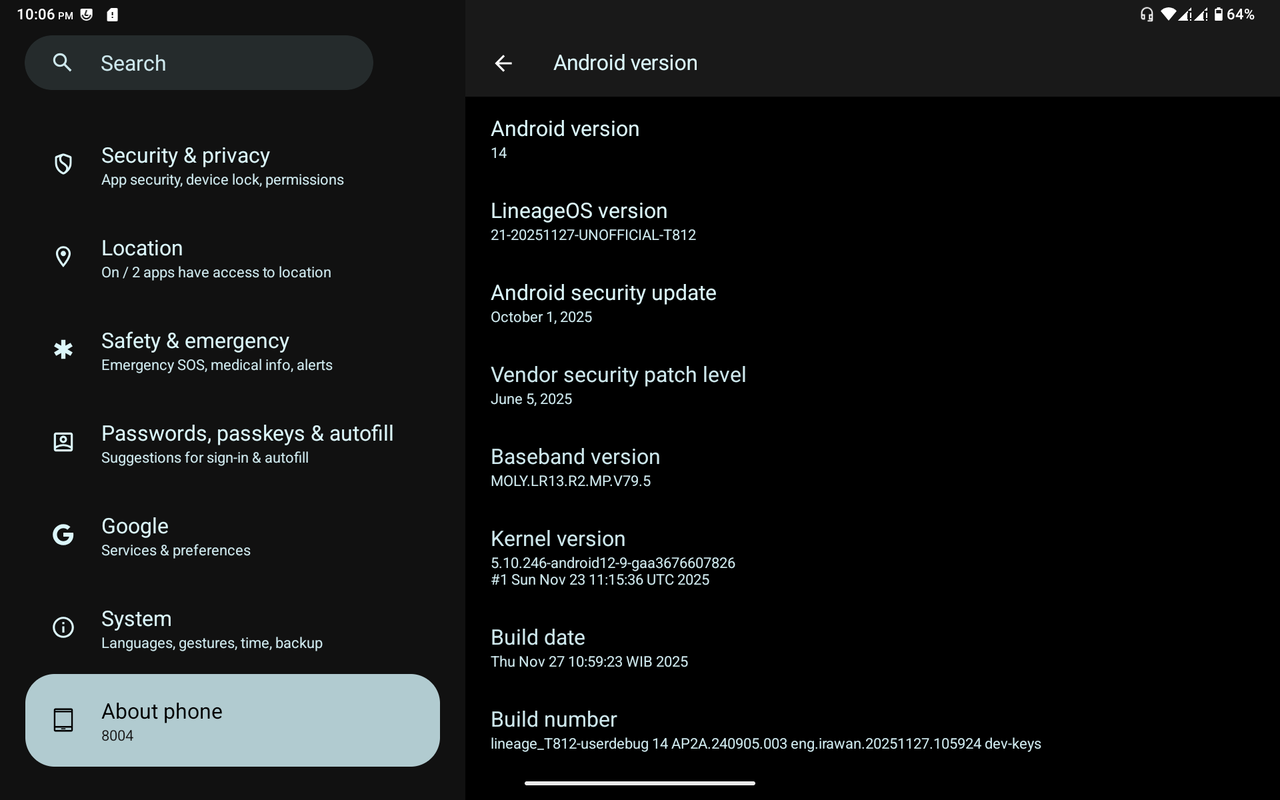This screenshot has width=1280, height=800.
Task: Click 'Languages, gestures, time, backup' subtitle
Action: 212,643
